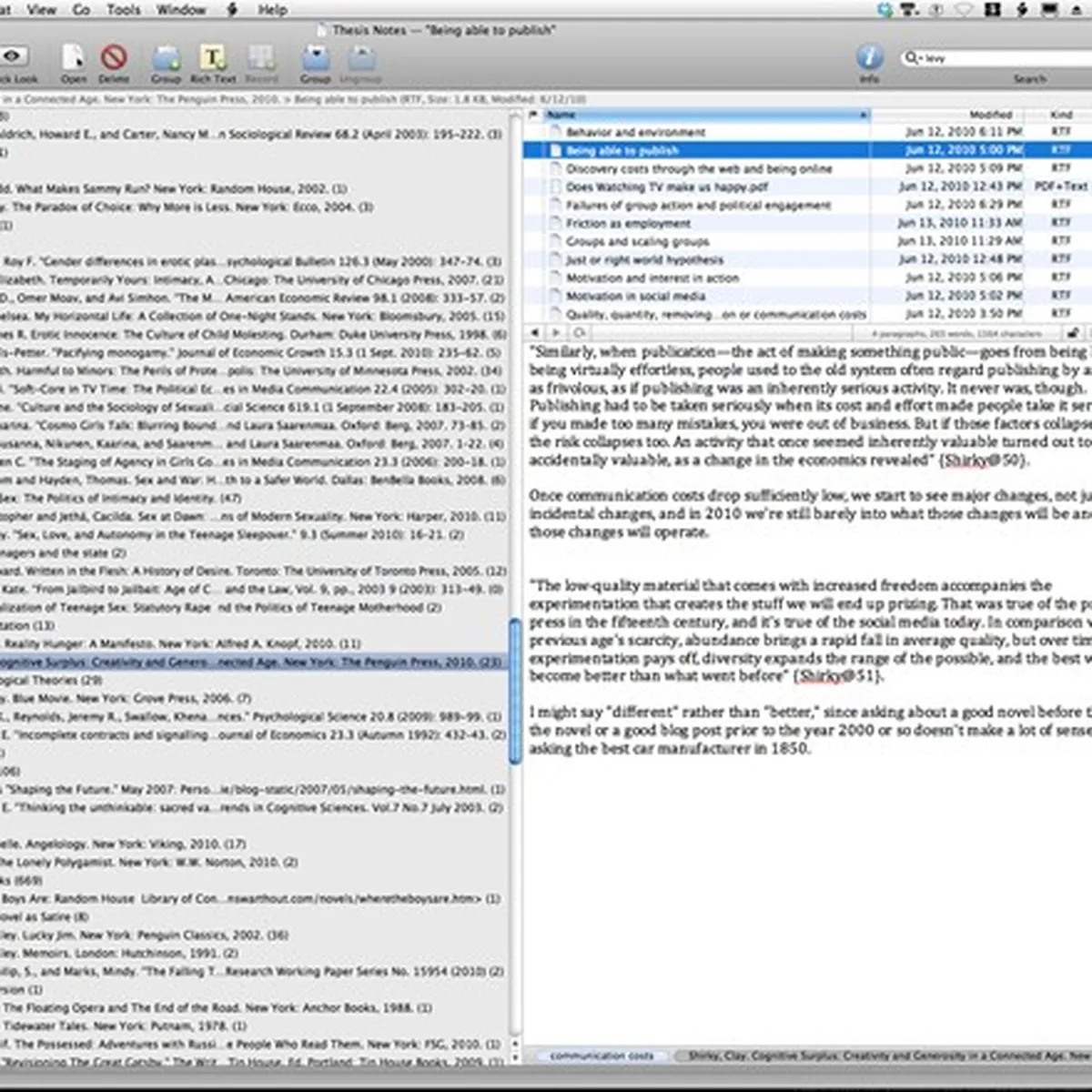The width and height of the screenshot is (1092, 1092).
Task: Click the Quick Look eye icon
Action: click(13, 57)
